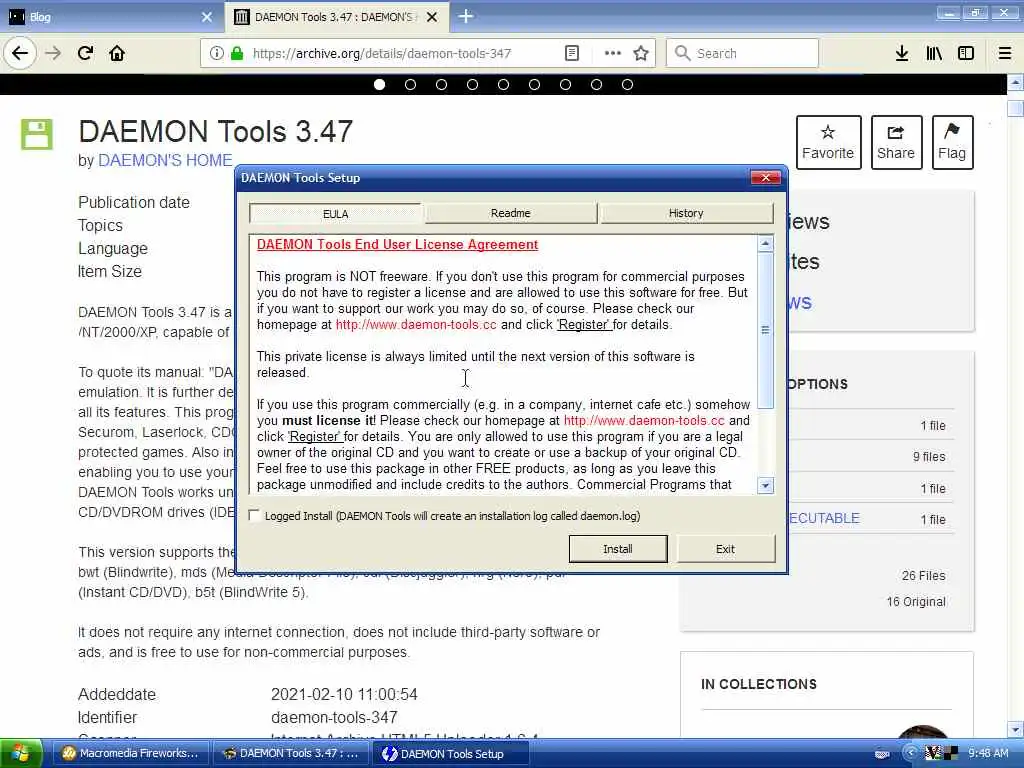
Task: Open the hamburger application menu
Action: click(x=1005, y=53)
